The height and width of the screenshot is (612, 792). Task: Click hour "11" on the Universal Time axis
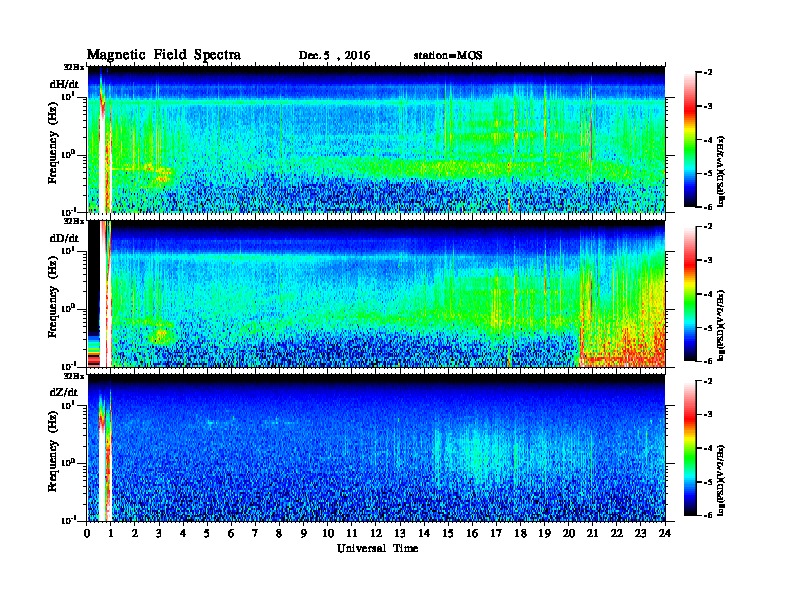point(352,533)
